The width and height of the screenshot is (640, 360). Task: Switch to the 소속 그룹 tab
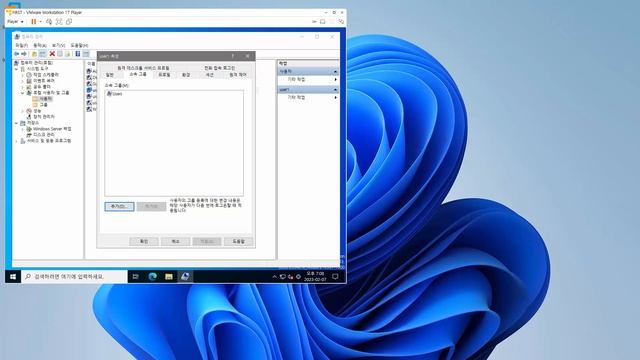tap(138, 74)
